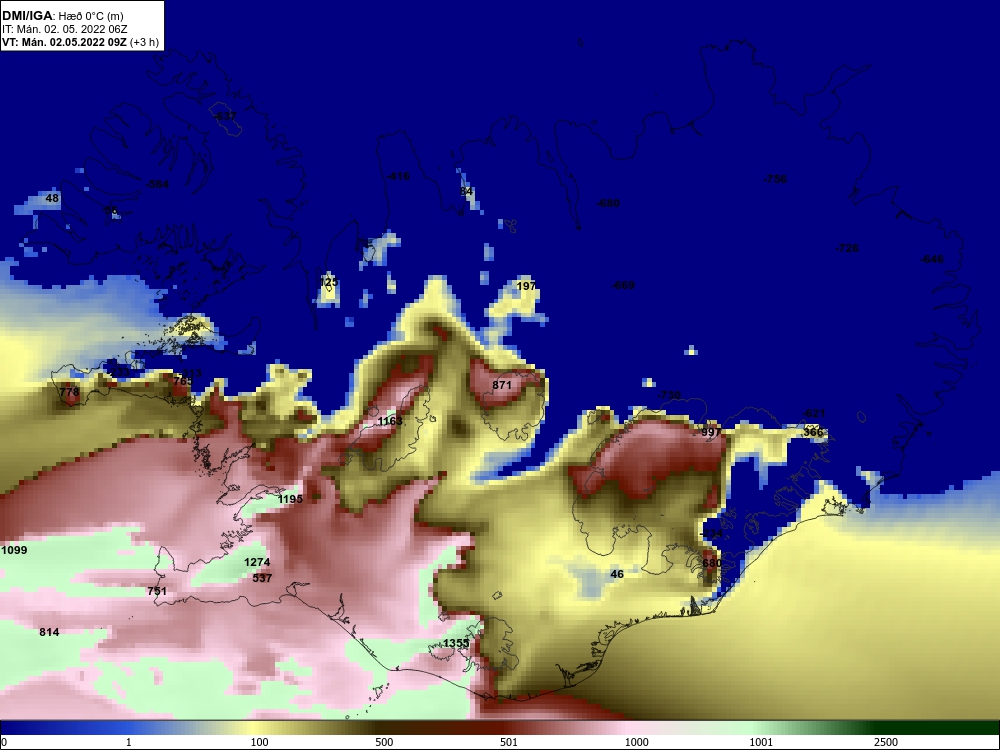Click the legend tick label '501'
The image size is (1000, 750).
[509, 742]
